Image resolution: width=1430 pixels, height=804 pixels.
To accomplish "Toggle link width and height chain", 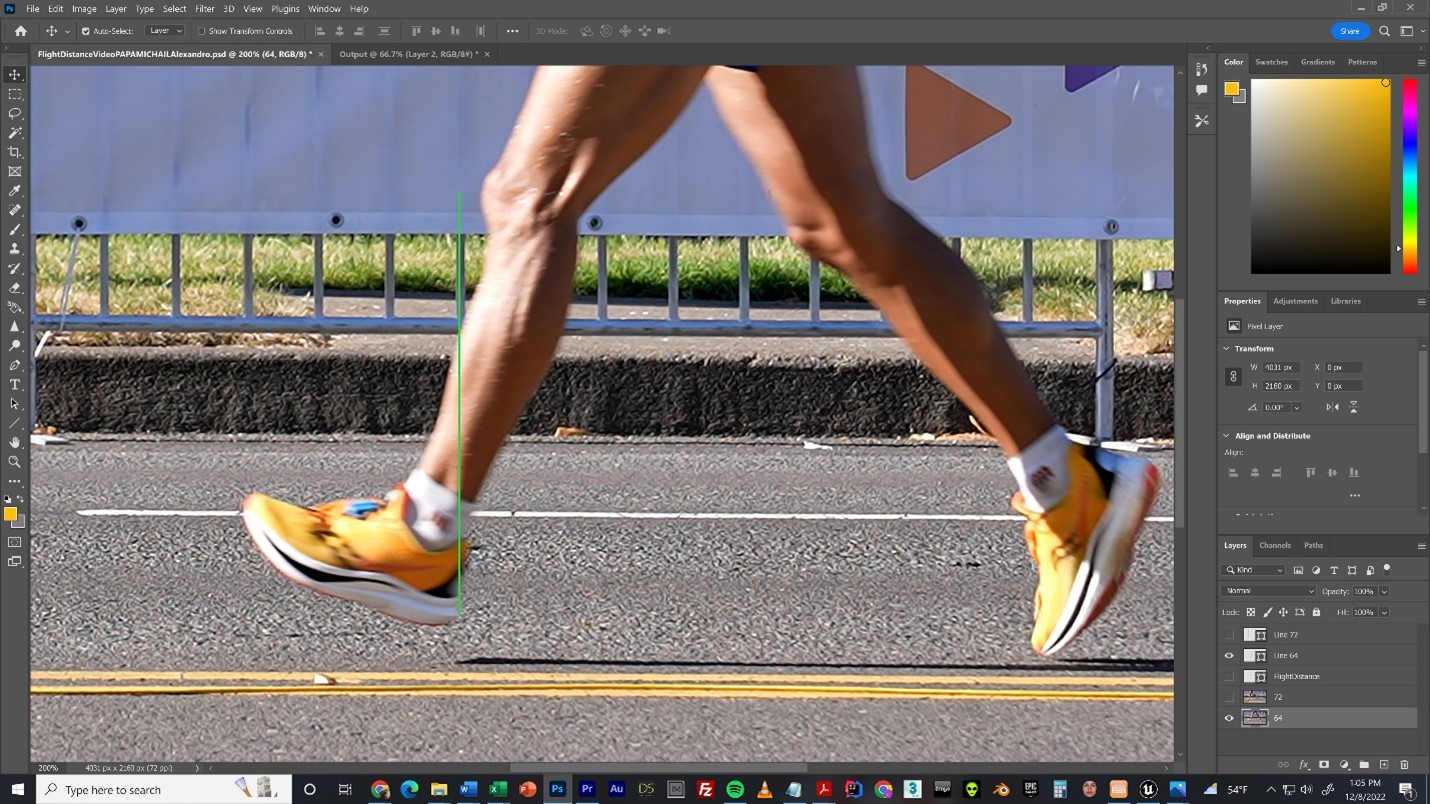I will (x=1233, y=377).
